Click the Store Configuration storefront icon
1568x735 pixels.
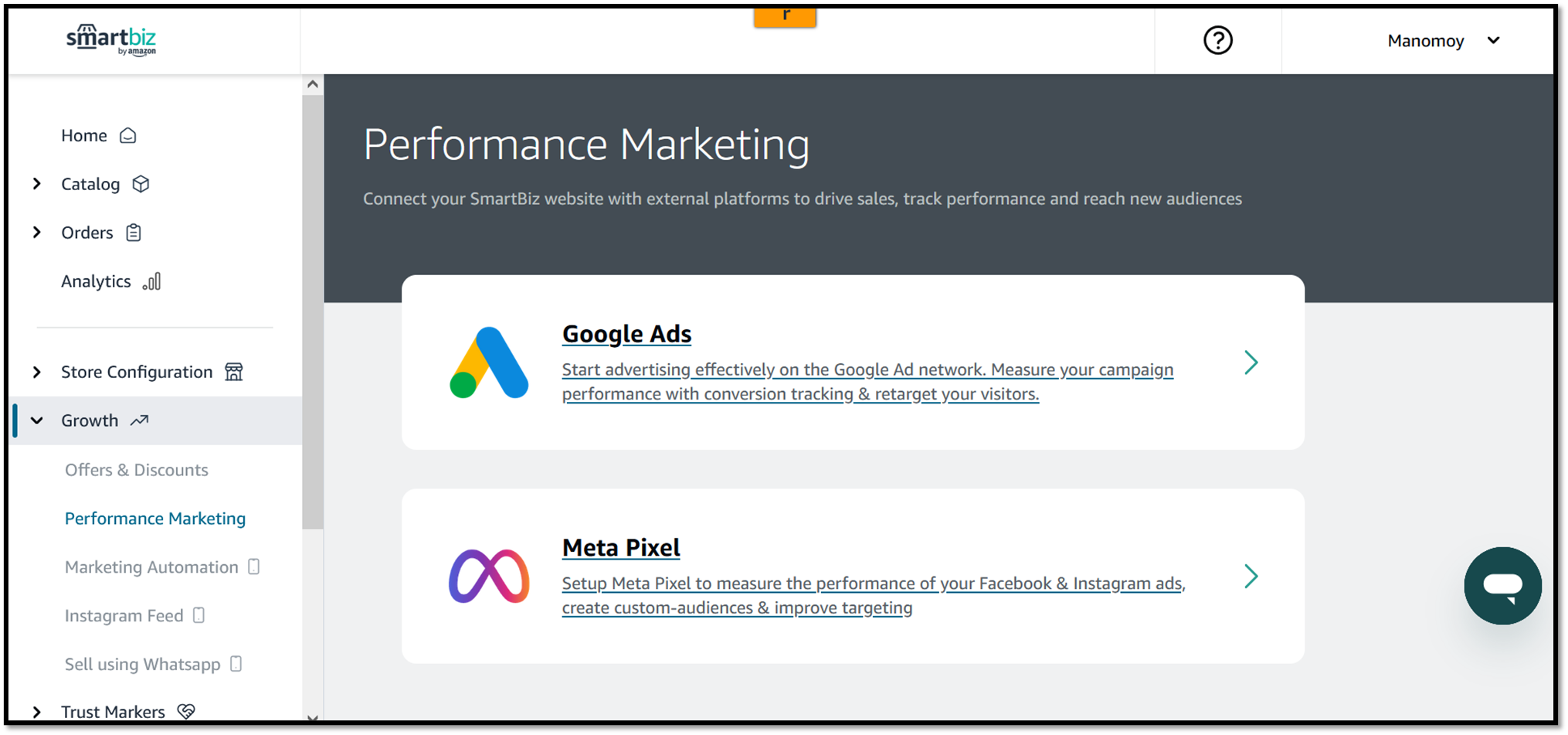pyautogui.click(x=234, y=372)
